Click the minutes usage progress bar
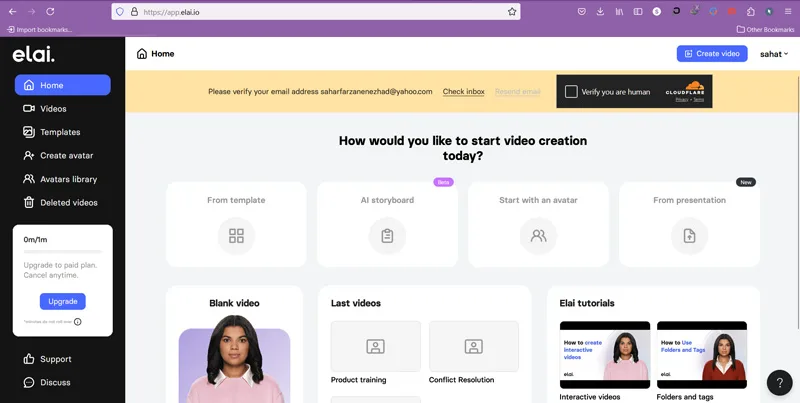This screenshot has height=403, width=800. coord(63,251)
